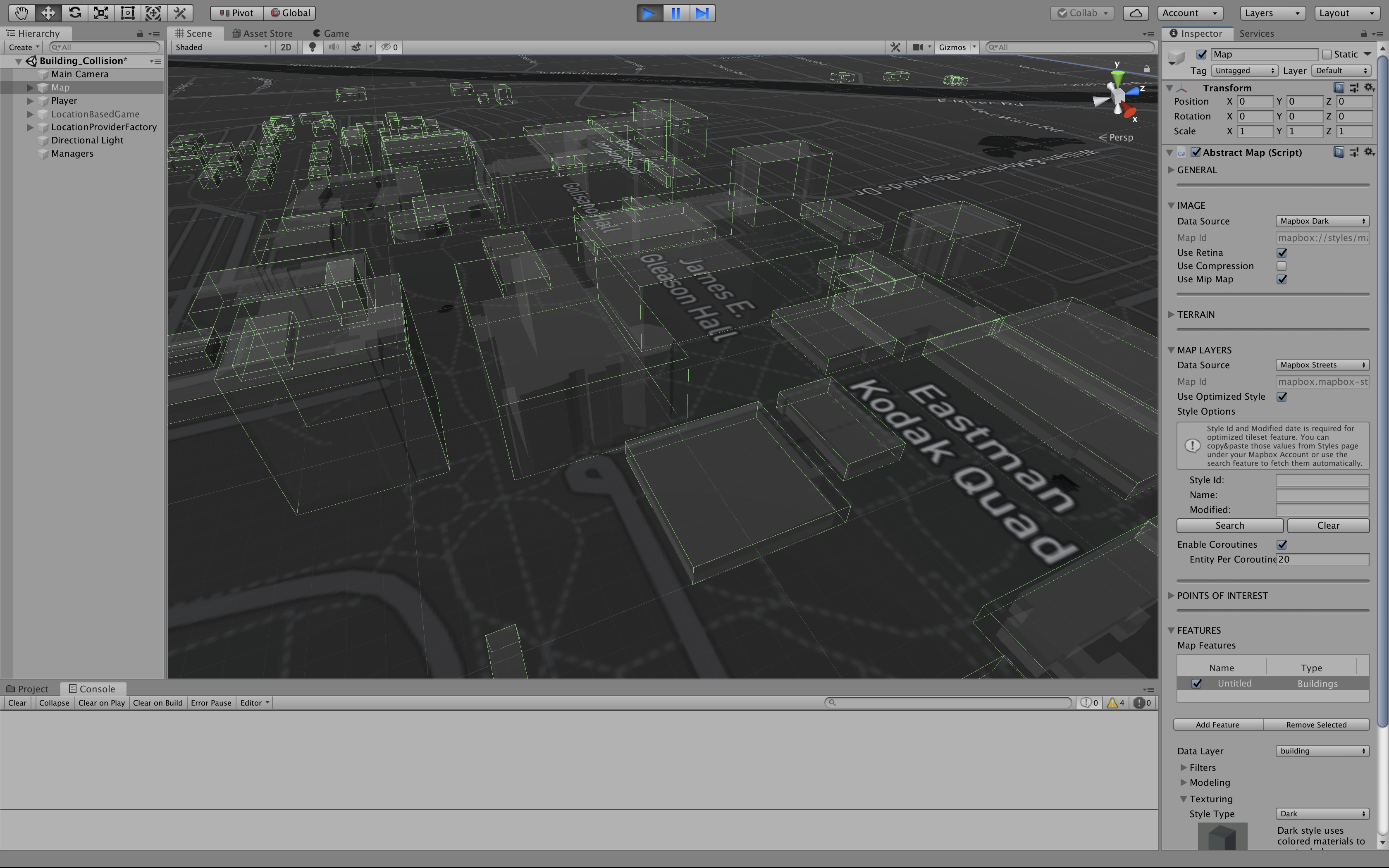Image resolution: width=1389 pixels, height=868 pixels.
Task: Select the Scale tool
Action: pos(101,13)
